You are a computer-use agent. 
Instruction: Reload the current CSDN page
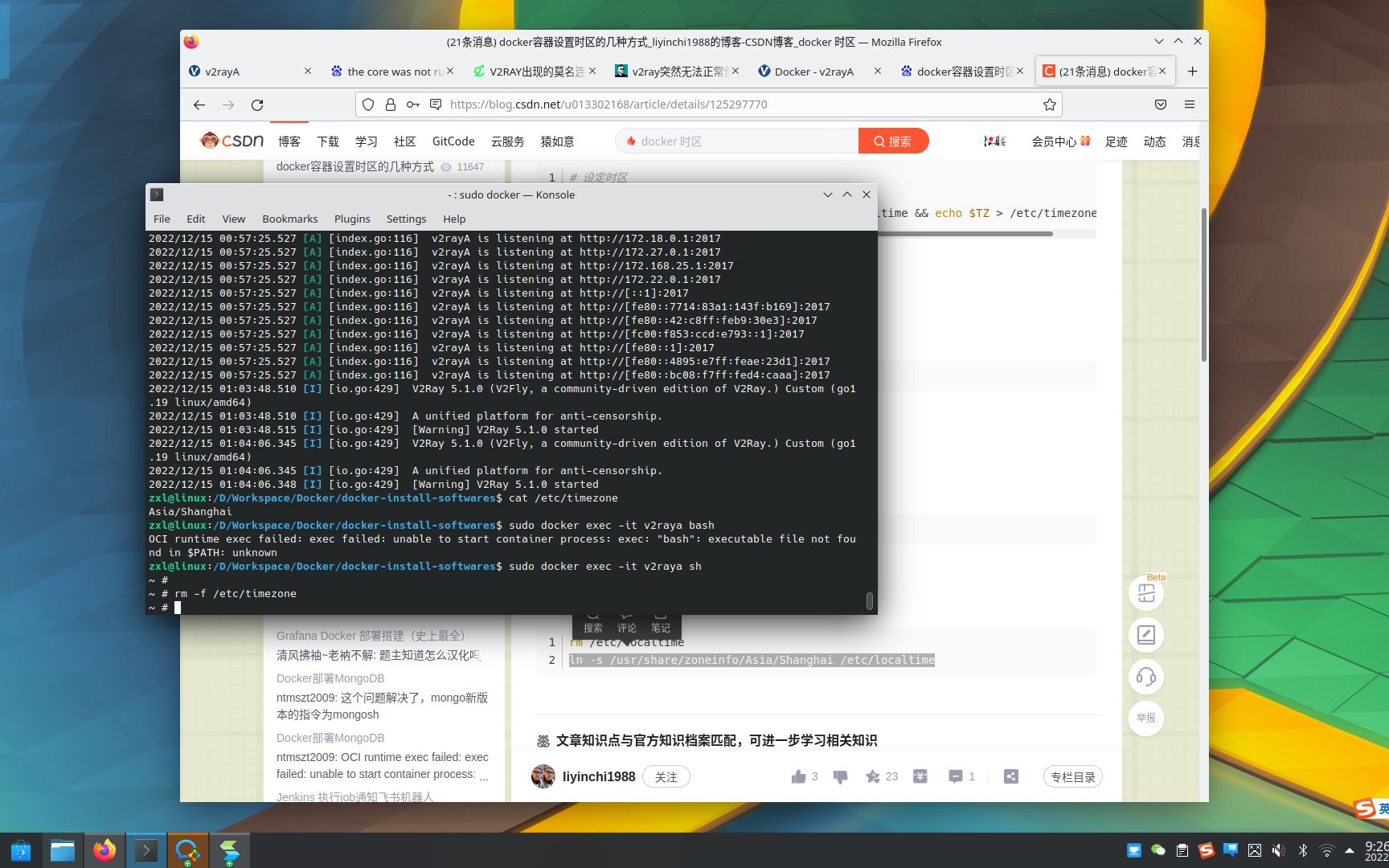pyautogui.click(x=257, y=104)
